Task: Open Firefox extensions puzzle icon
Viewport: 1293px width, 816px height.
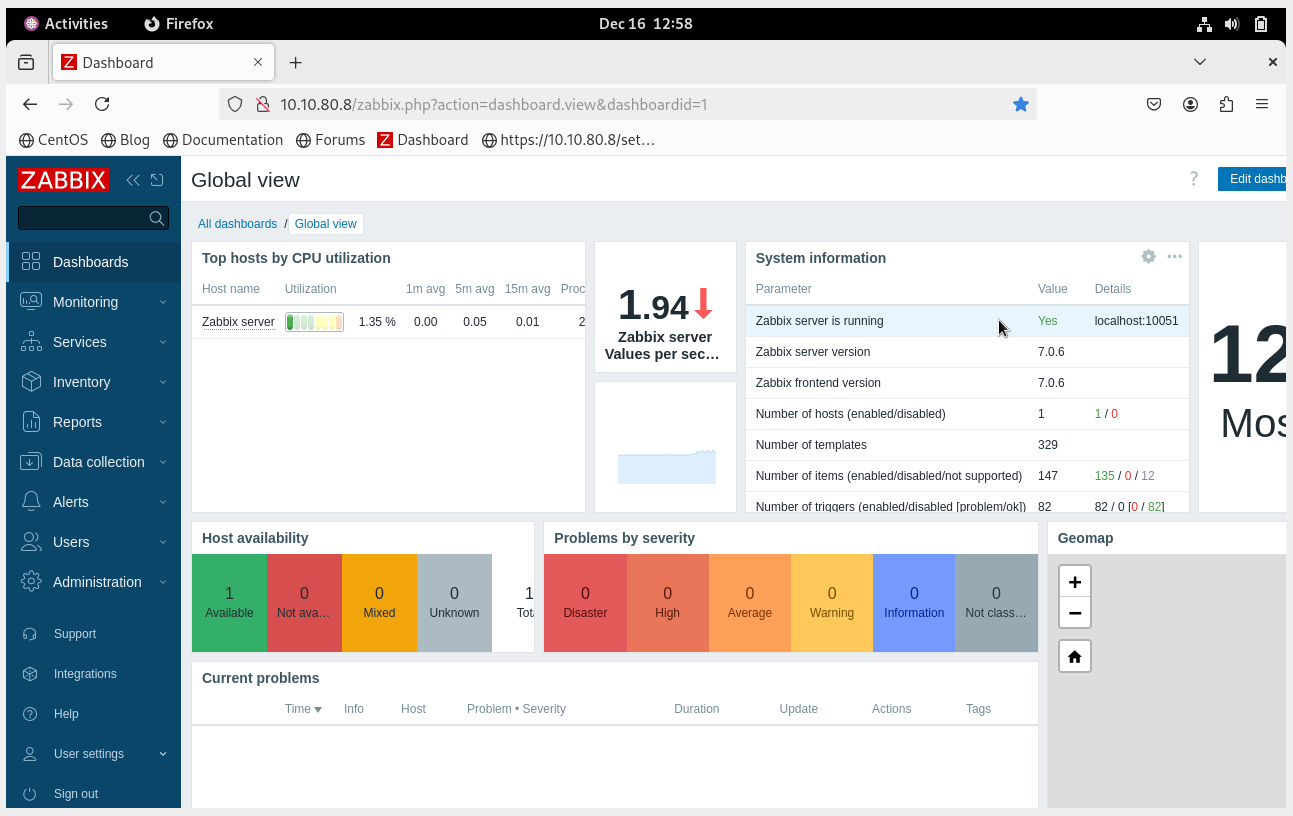Action: pos(1226,104)
